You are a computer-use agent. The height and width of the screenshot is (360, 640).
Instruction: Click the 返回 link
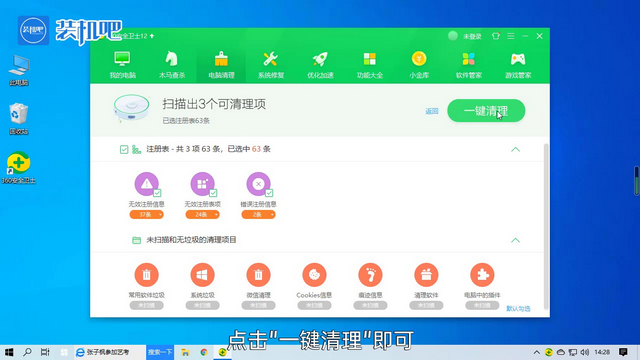pos(431,111)
